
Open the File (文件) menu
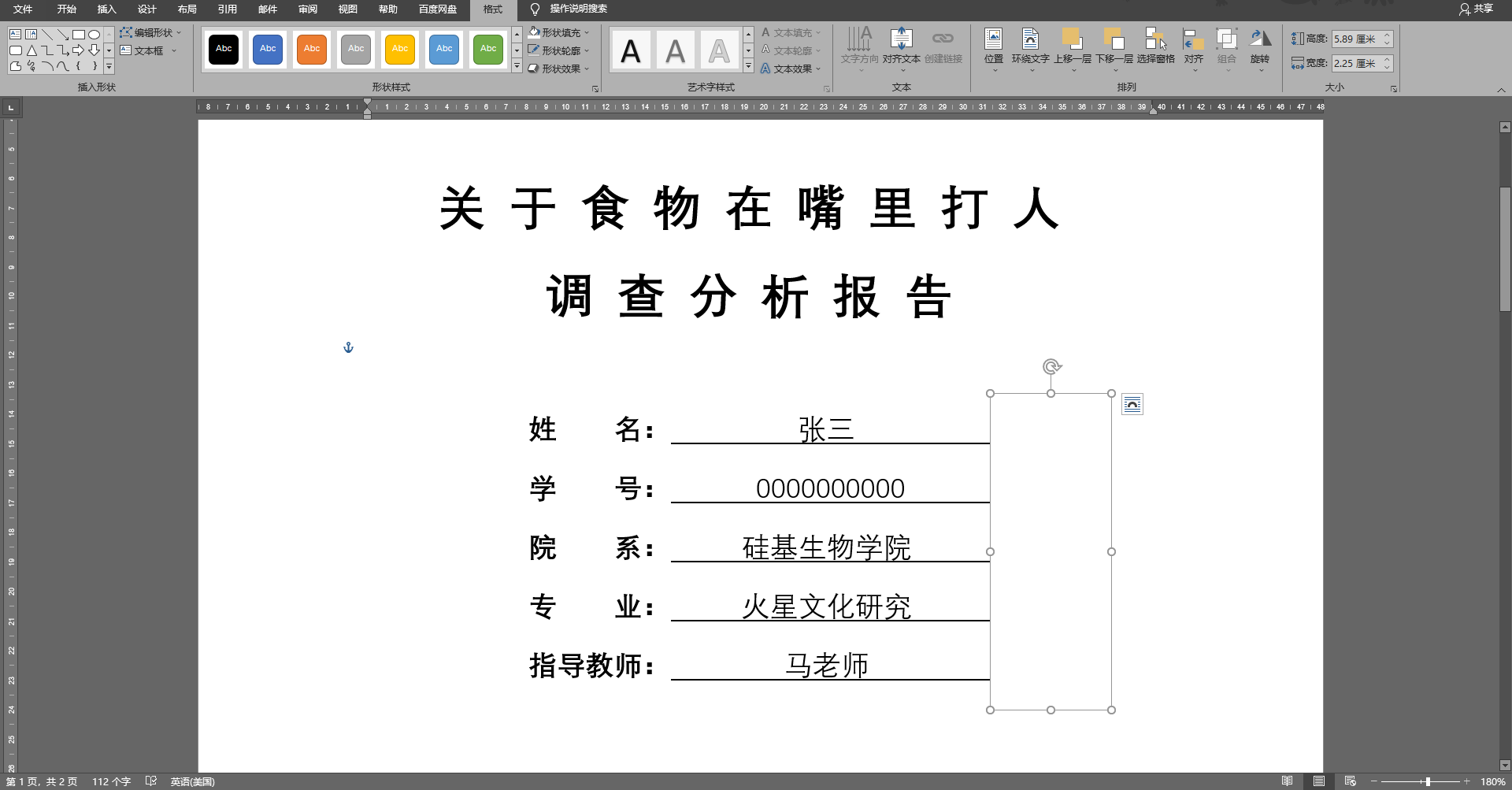[23, 9]
